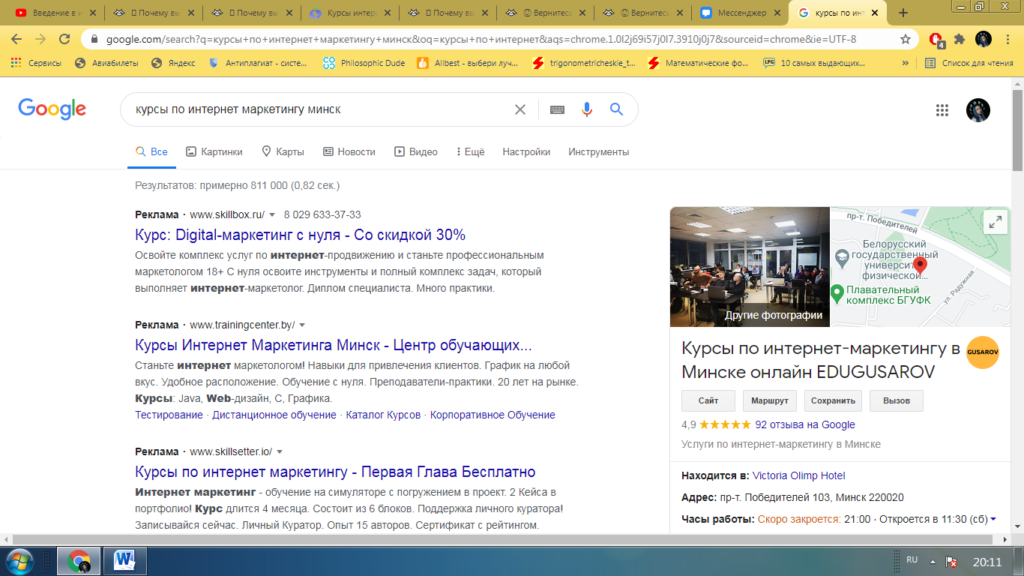The image size is (1024, 576).
Task: Expand the working hours dropdown
Action: [993, 519]
